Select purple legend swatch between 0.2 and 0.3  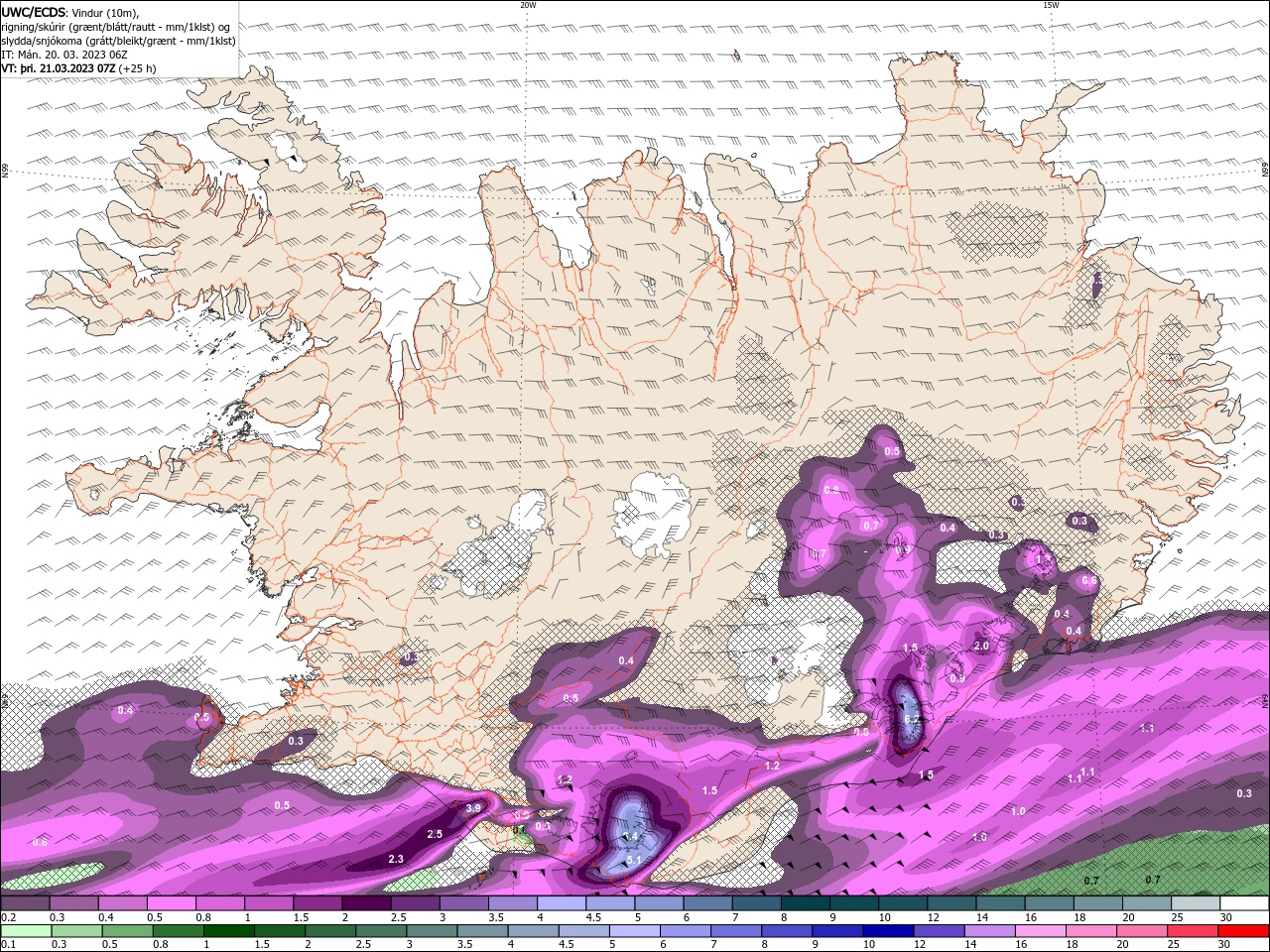coord(25,903)
